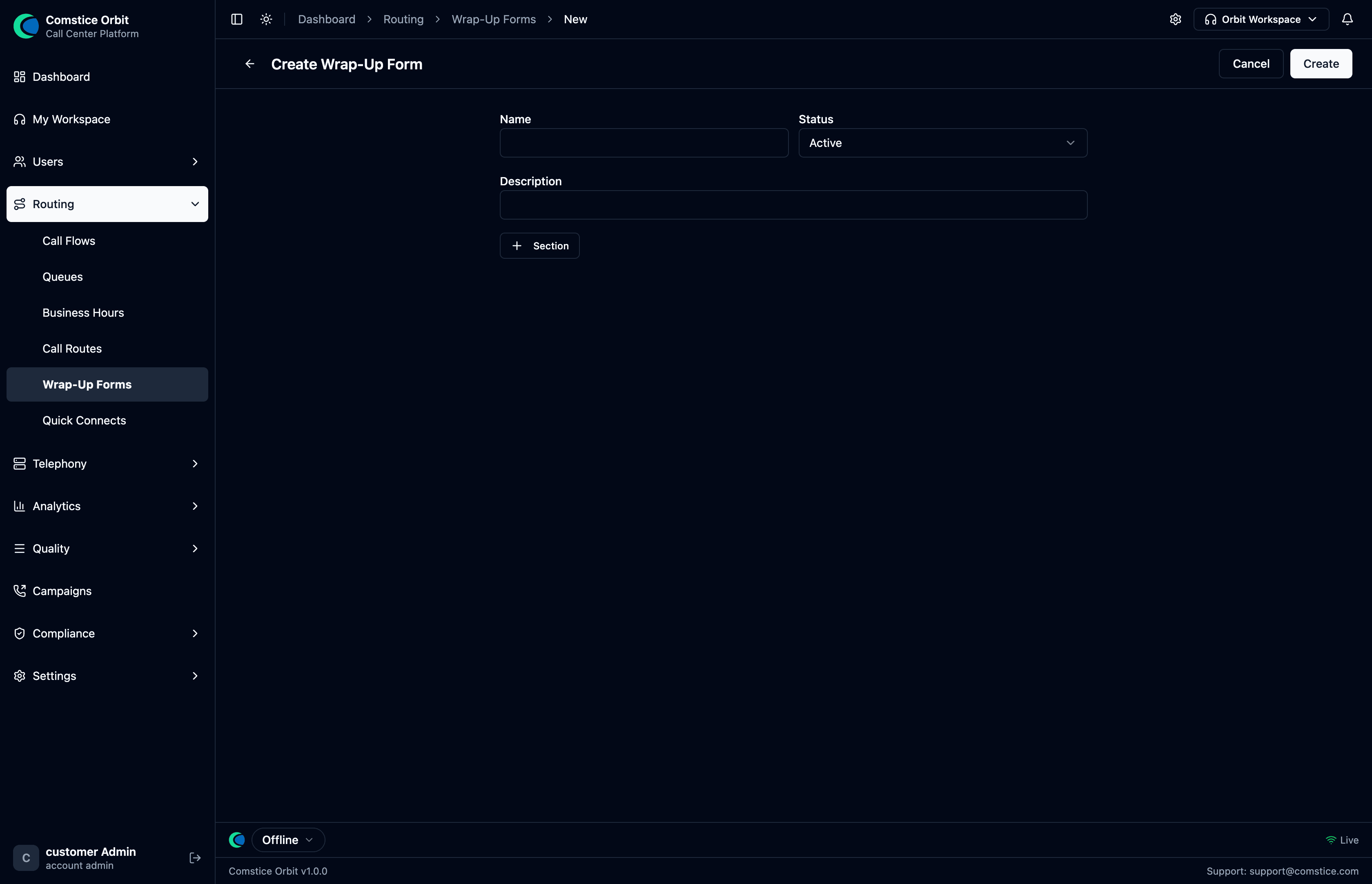Expand the Settings submenu chevron
This screenshot has width=1372, height=884.
point(195,676)
